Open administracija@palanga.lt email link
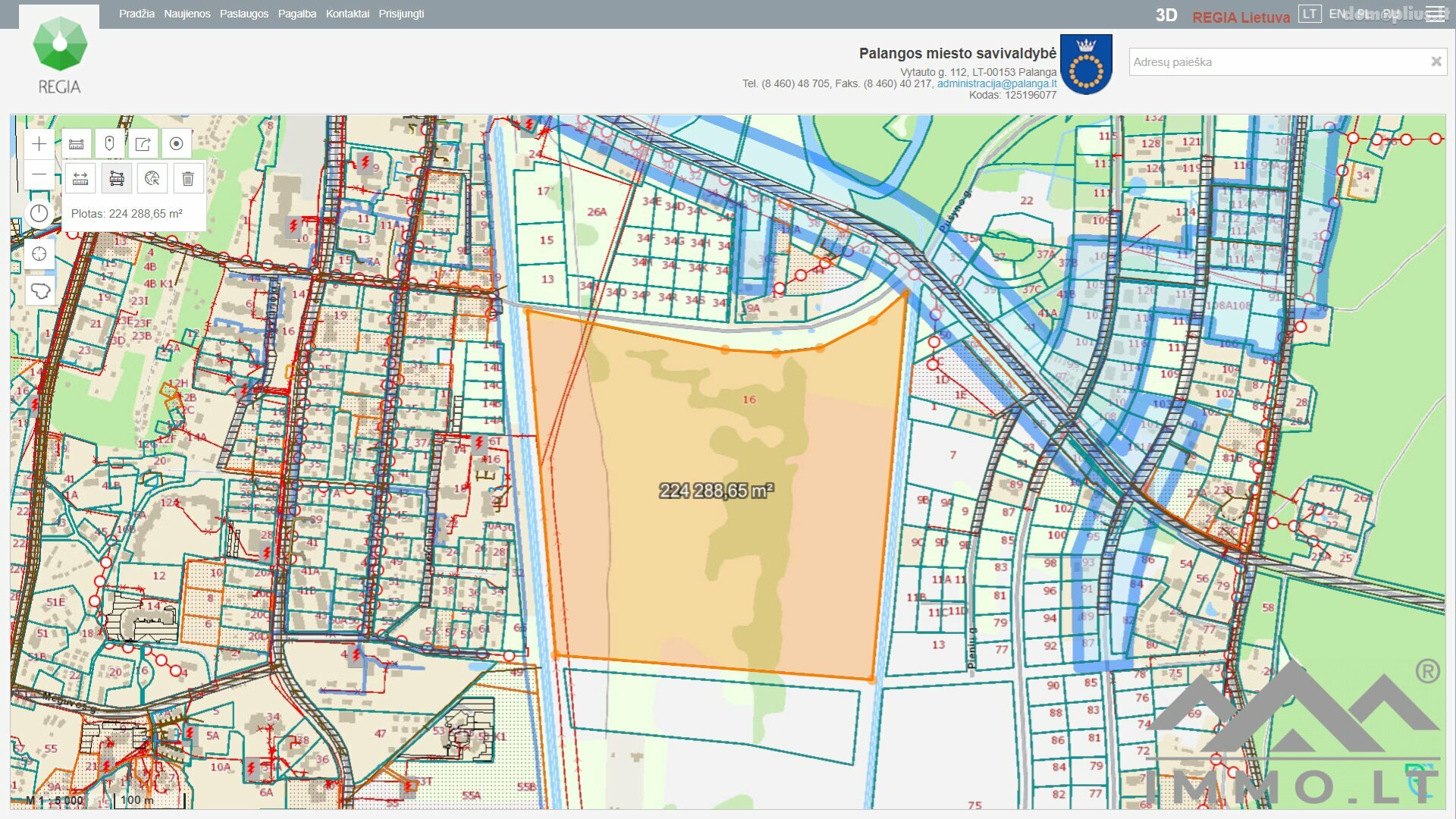This screenshot has width=1456, height=819. pyautogui.click(x=996, y=83)
